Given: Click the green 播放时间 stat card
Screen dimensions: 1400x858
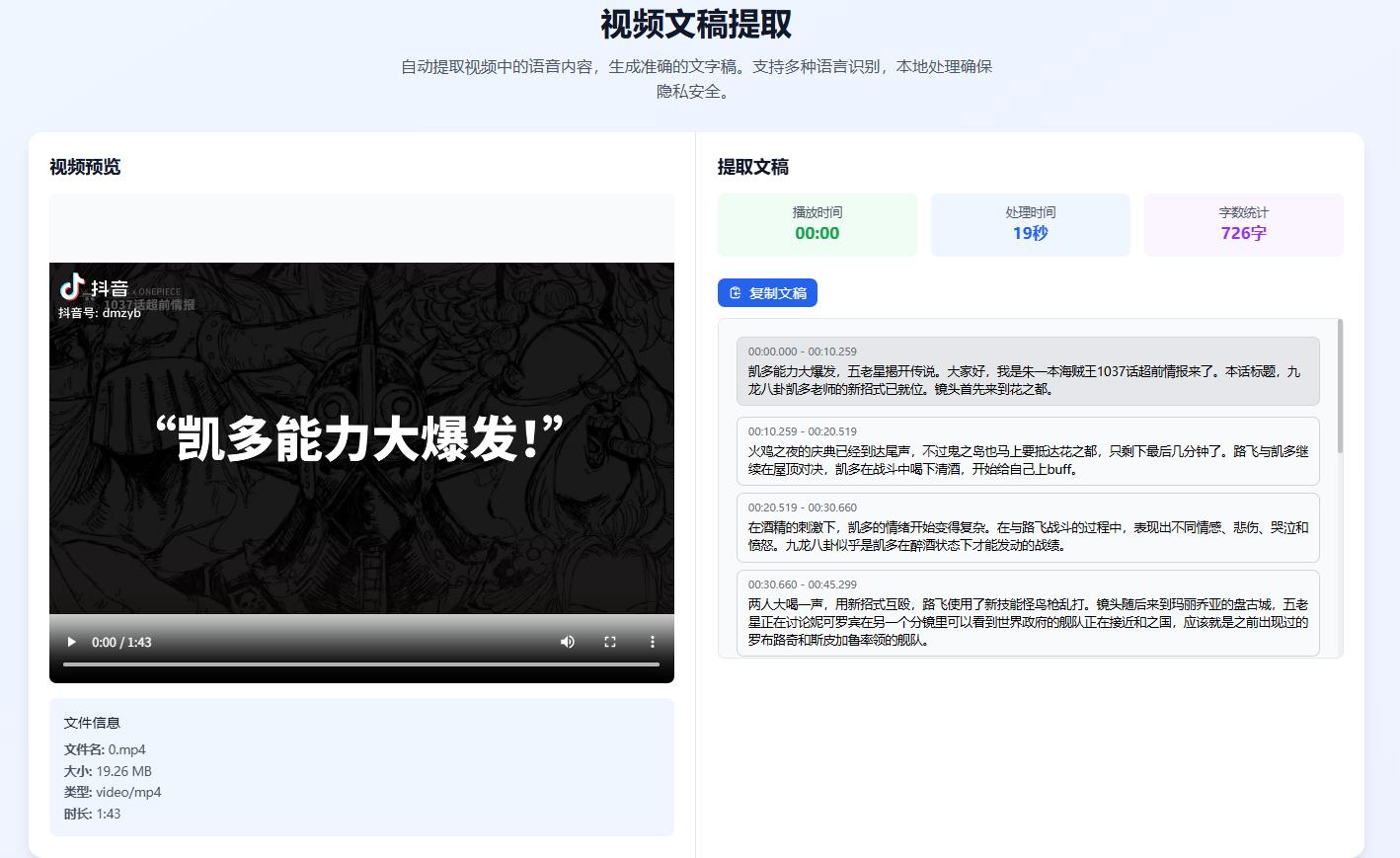Looking at the screenshot, I should click(x=817, y=225).
